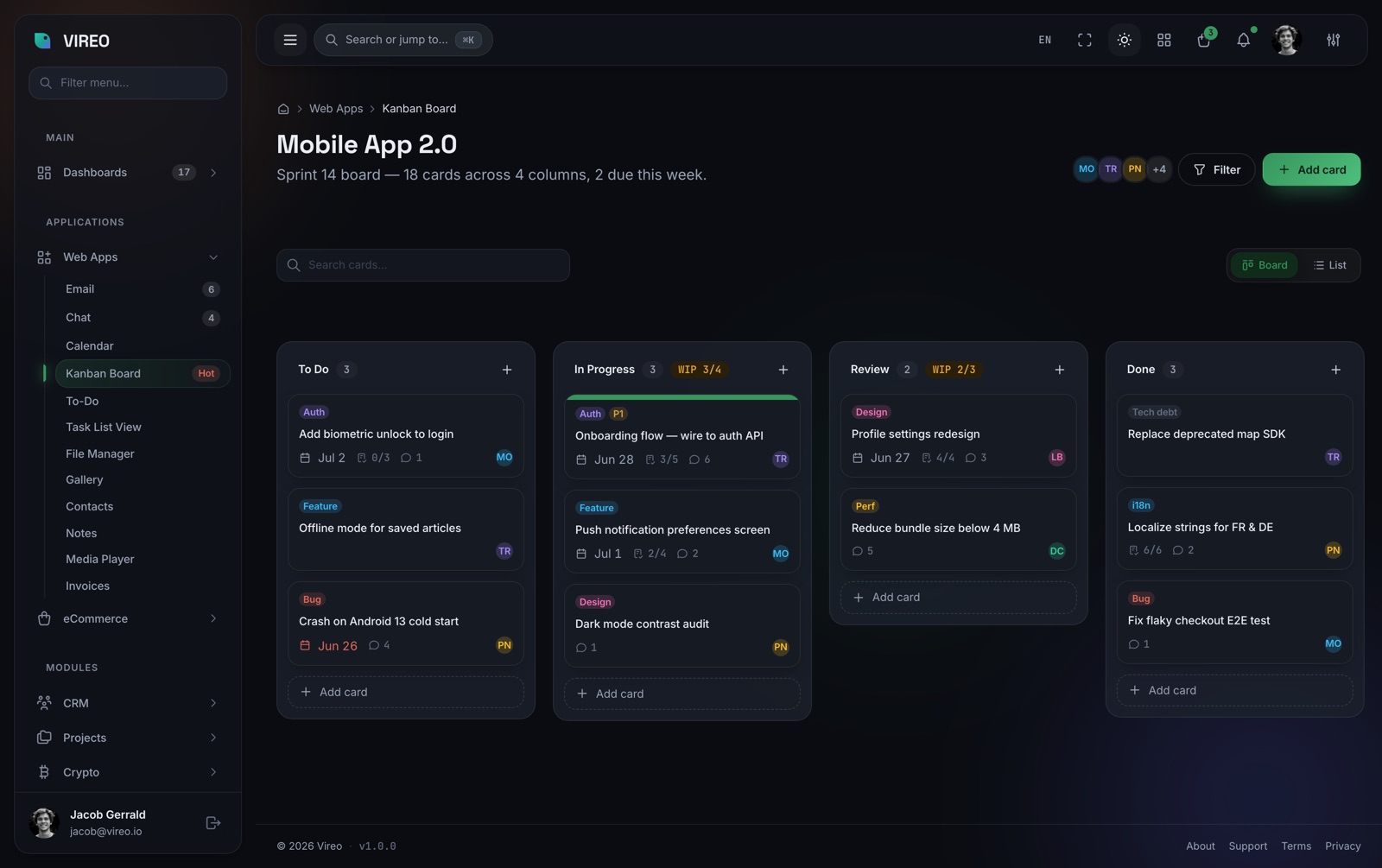Image resolution: width=1382 pixels, height=868 pixels.
Task: Open Onboarding flow card
Action: pos(682,437)
